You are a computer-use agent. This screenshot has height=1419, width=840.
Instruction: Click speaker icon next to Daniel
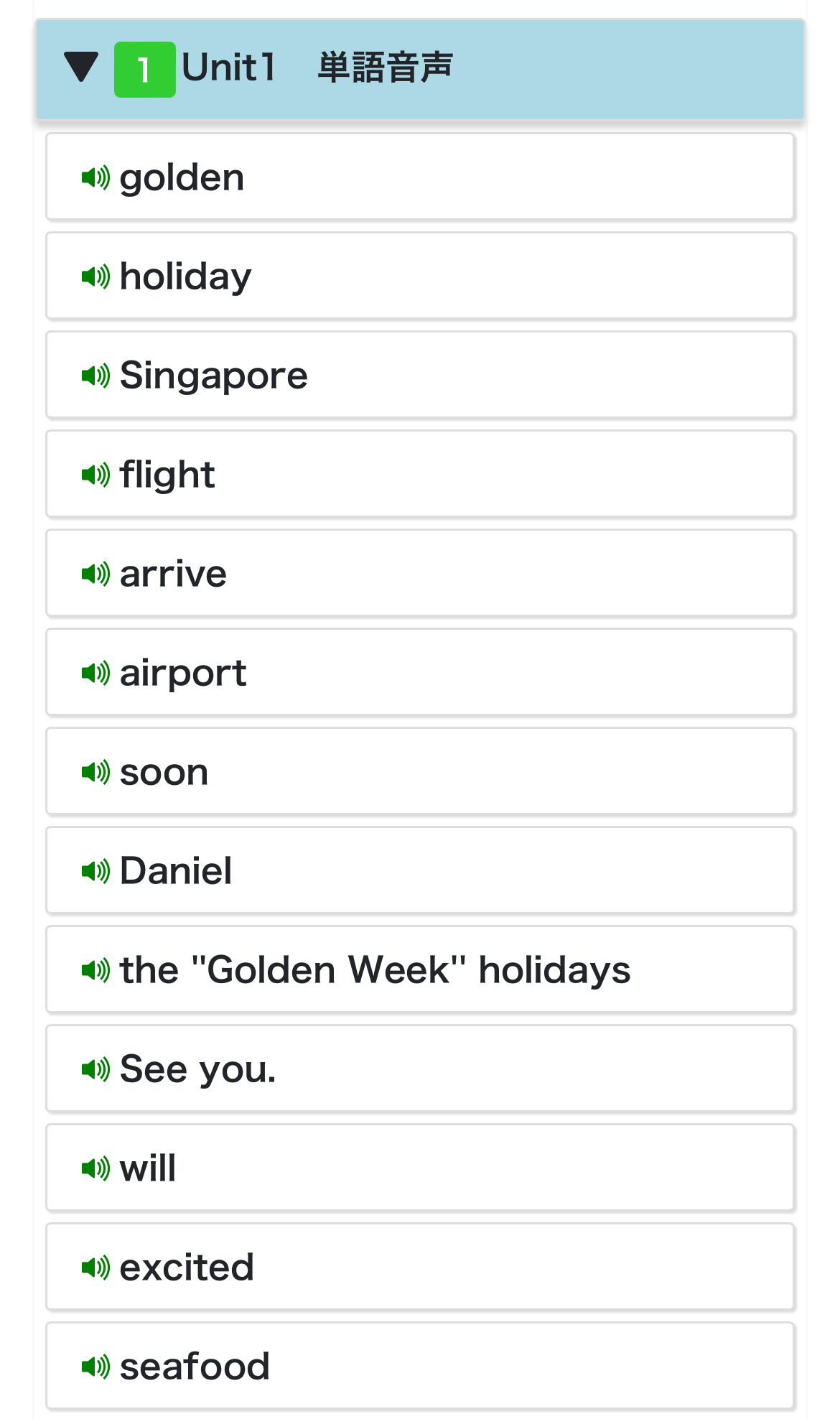(95, 870)
